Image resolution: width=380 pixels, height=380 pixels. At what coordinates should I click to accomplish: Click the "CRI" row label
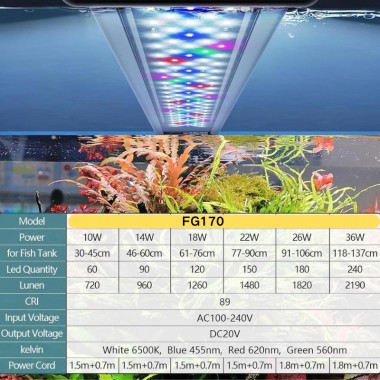[x=32, y=301]
